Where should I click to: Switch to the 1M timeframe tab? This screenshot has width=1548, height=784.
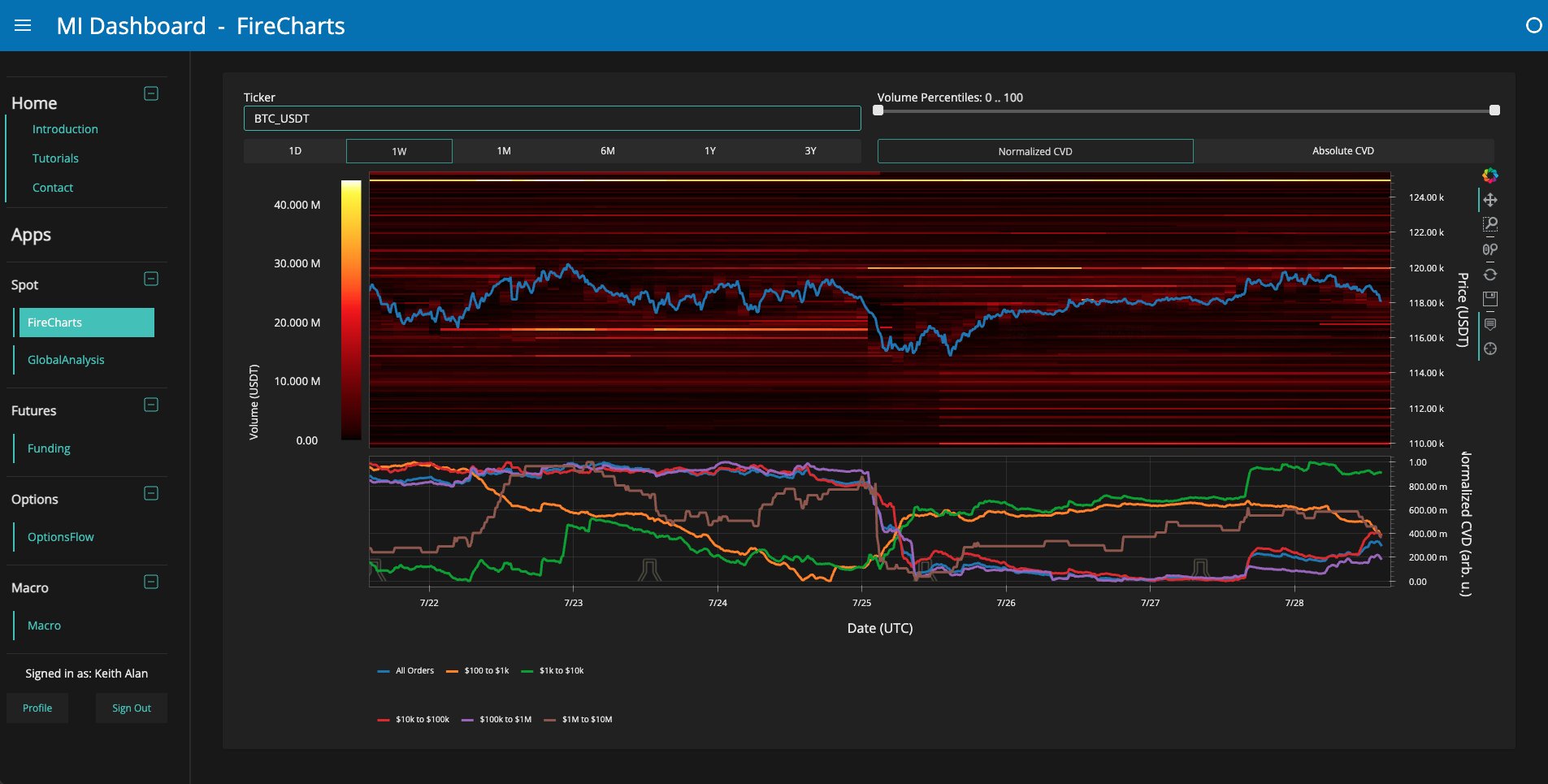click(504, 151)
